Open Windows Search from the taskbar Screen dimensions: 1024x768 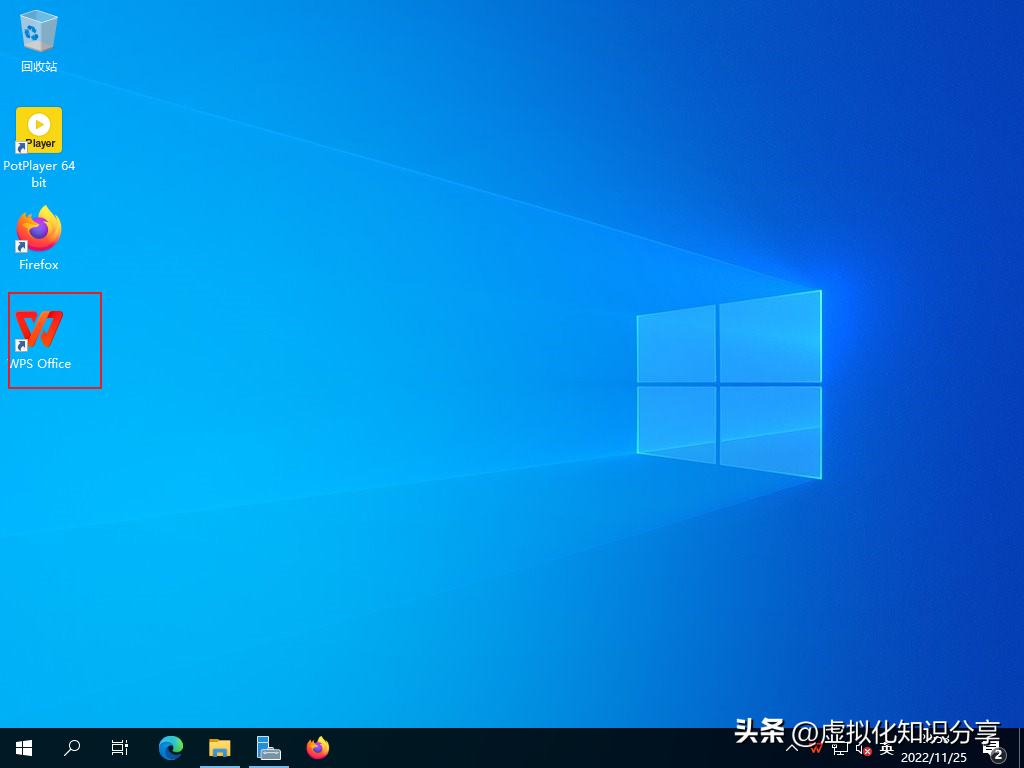pos(71,747)
